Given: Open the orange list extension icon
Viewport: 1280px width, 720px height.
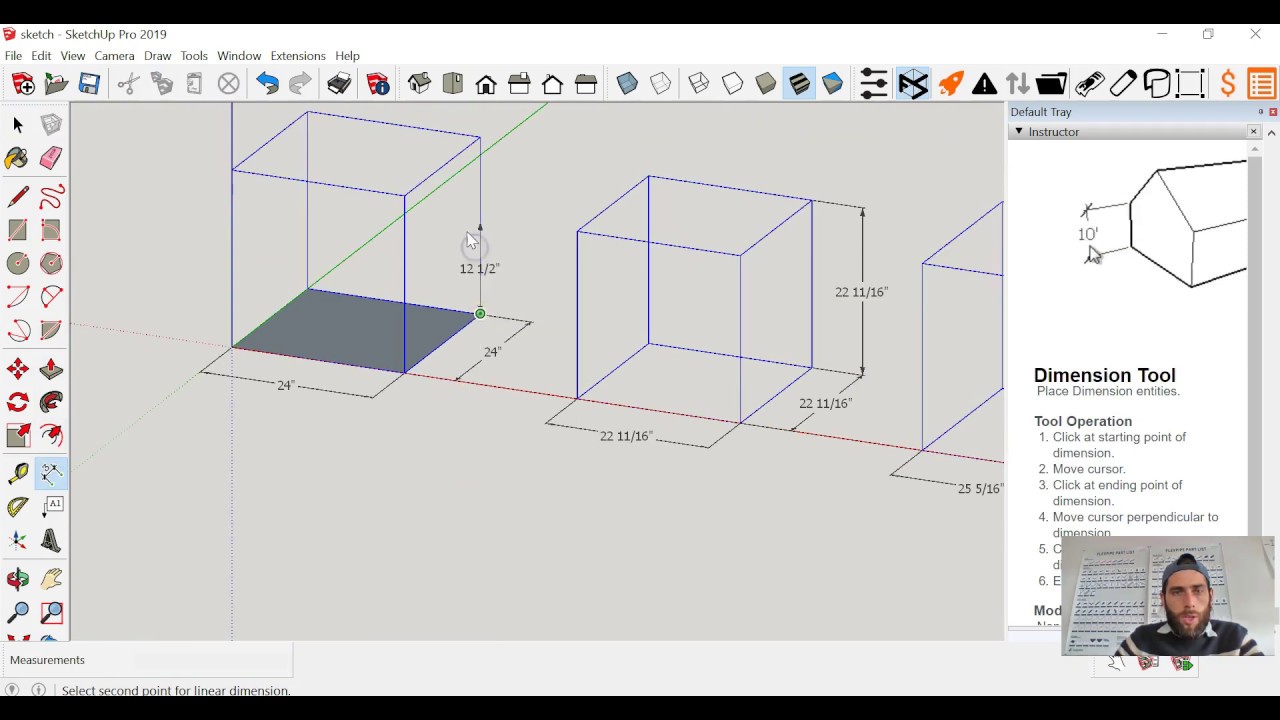Looking at the screenshot, I should [1262, 84].
